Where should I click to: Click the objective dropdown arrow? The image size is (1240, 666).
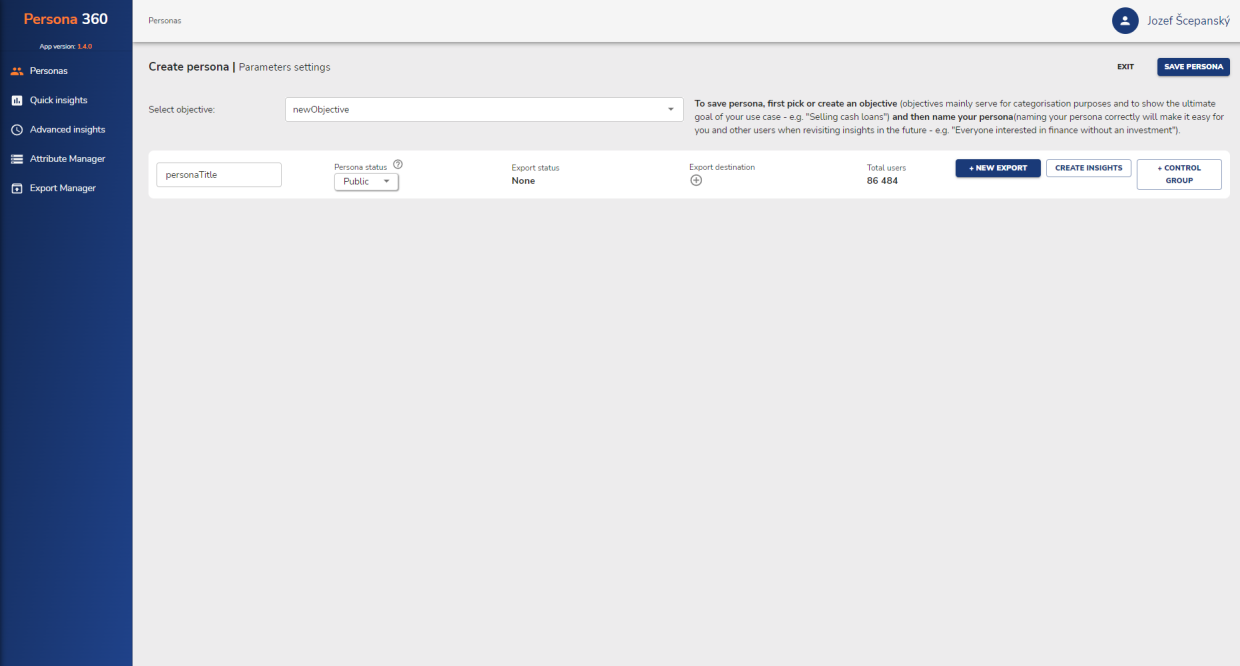click(x=670, y=110)
